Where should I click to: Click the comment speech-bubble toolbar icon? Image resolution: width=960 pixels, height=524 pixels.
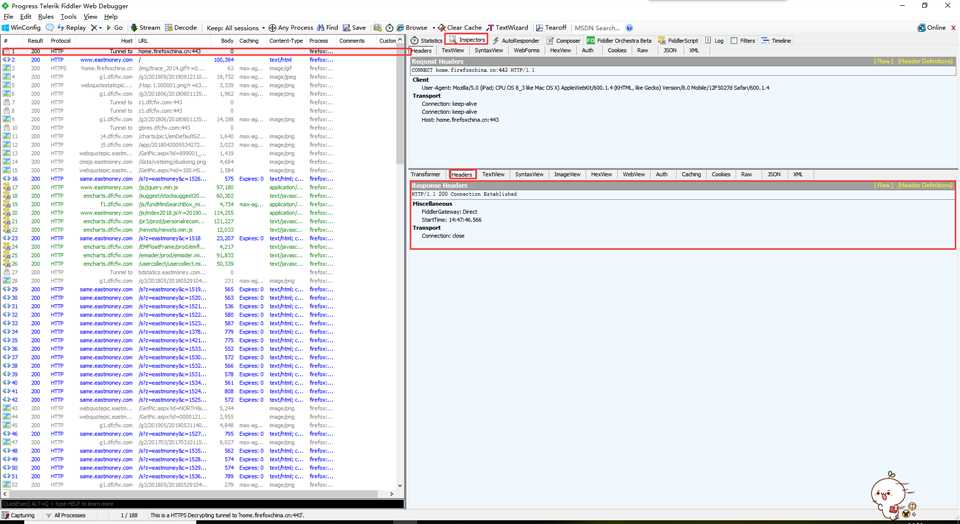click(x=50, y=28)
